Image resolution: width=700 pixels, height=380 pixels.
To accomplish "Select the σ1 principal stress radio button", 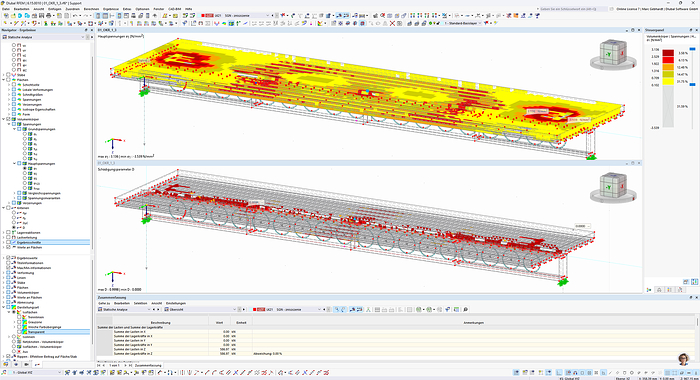I will coord(25,168).
